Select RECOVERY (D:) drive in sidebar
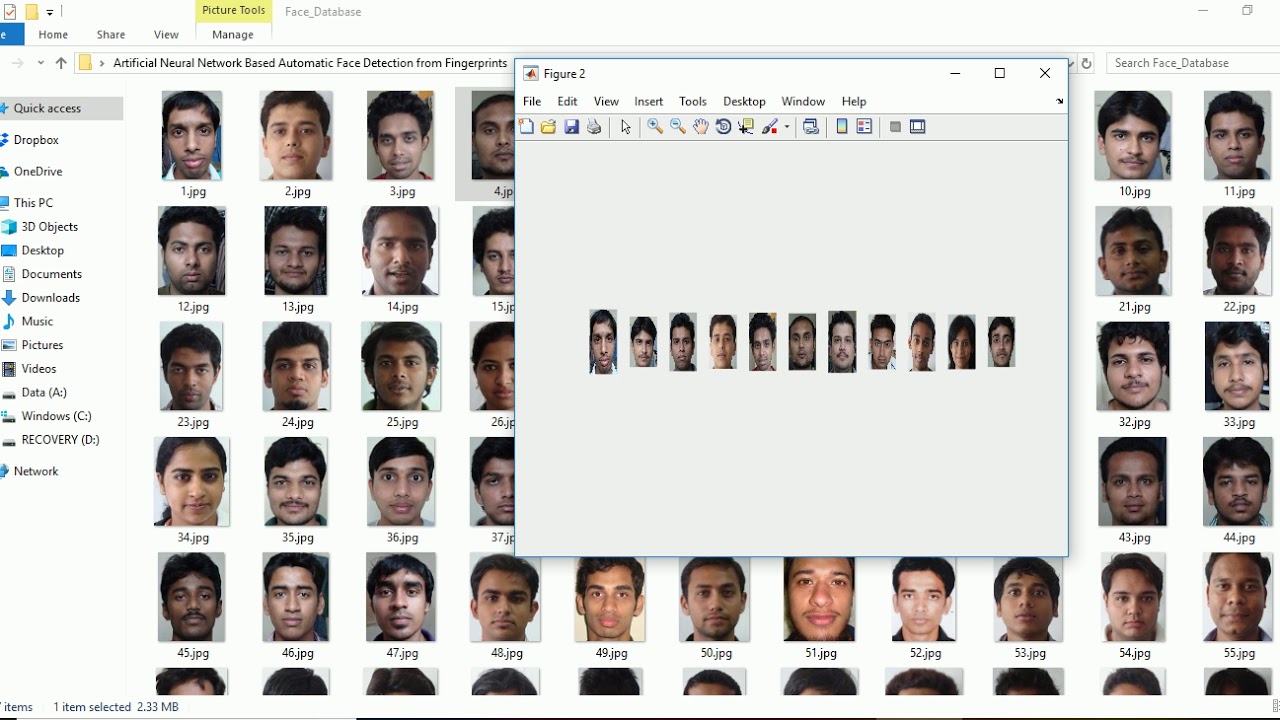Screen dimensions: 1280x720 (x=60, y=439)
